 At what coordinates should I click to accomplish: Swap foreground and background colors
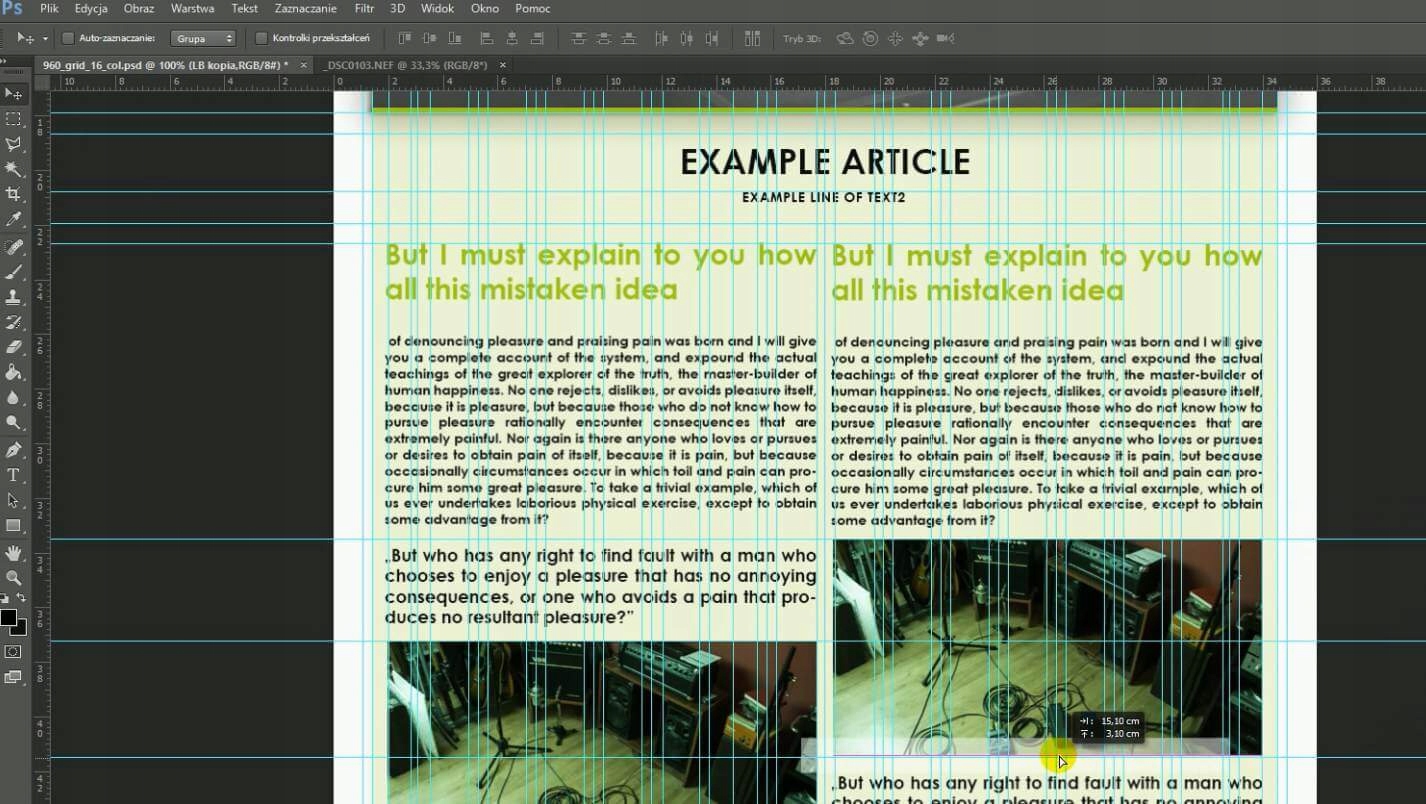point(21,598)
